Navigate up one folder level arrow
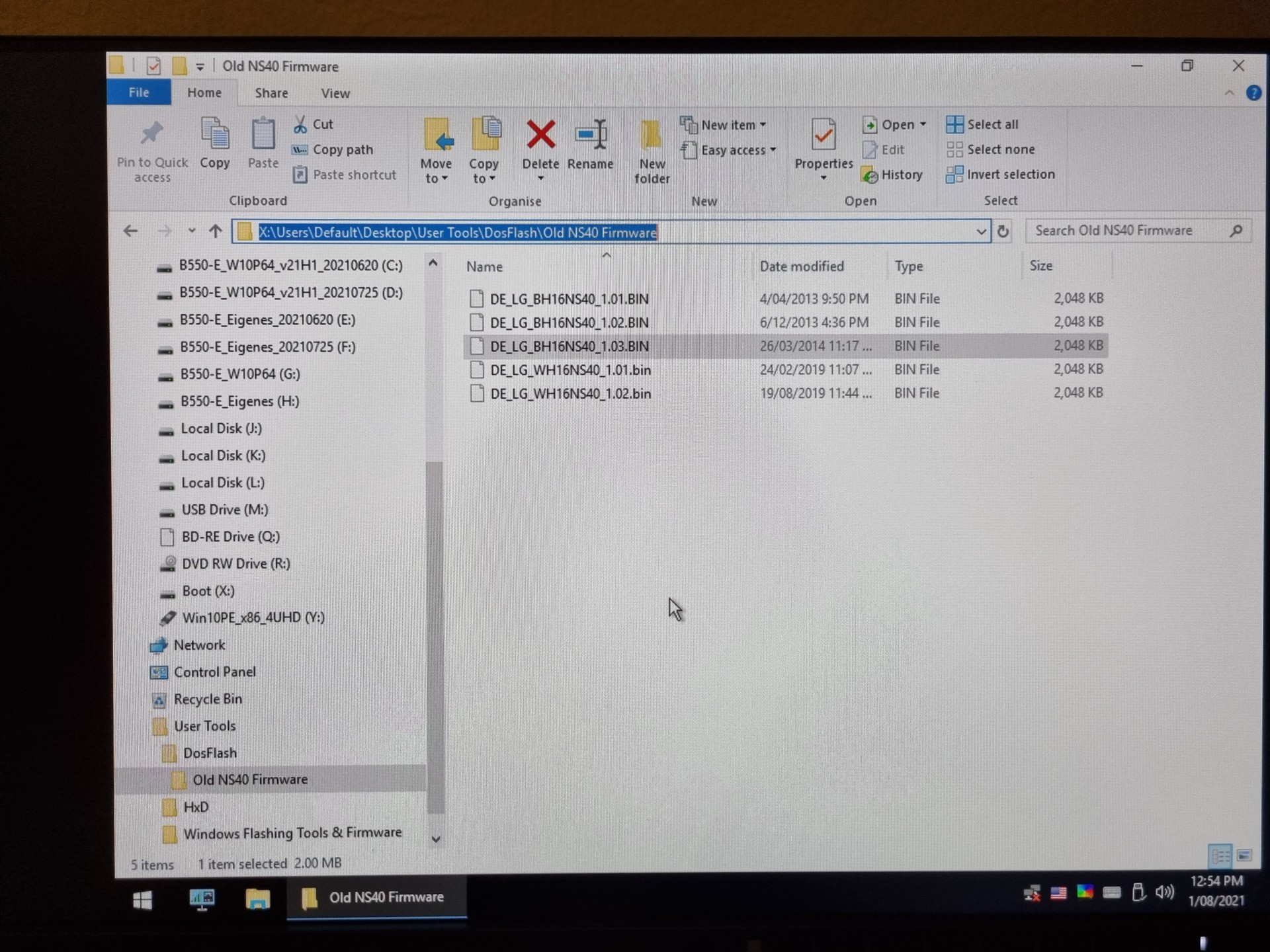 (216, 231)
